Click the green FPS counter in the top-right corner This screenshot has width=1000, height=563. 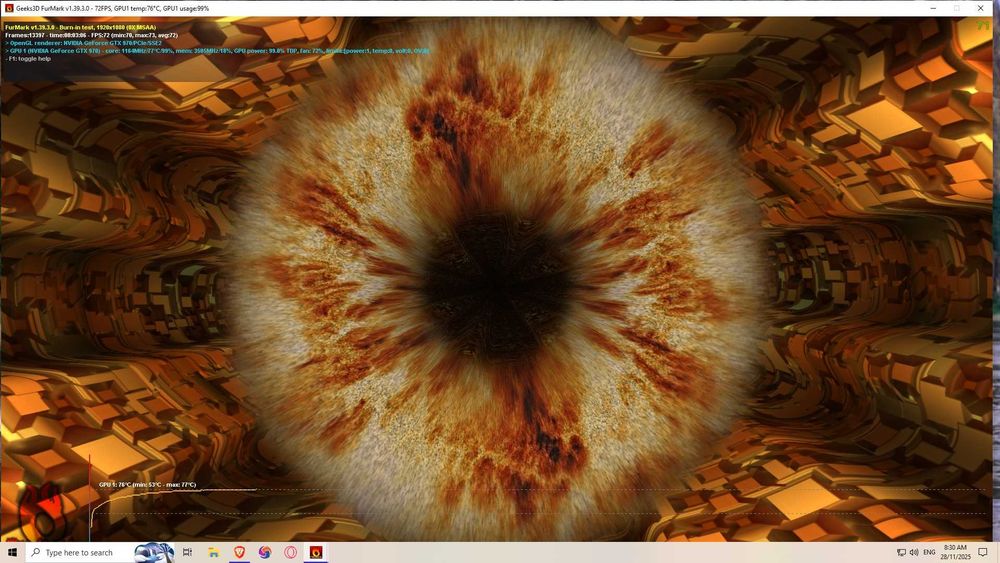tap(983, 26)
